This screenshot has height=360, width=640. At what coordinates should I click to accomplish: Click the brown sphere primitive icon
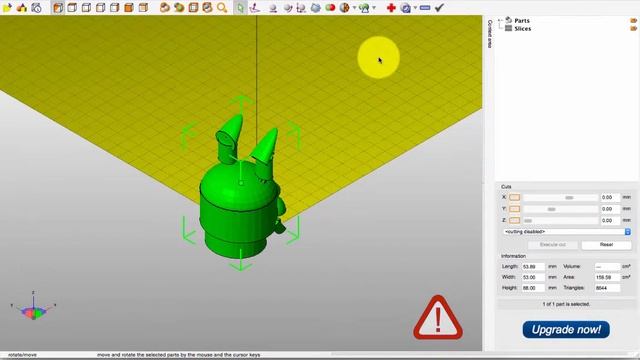pyautogui.click(x=344, y=7)
